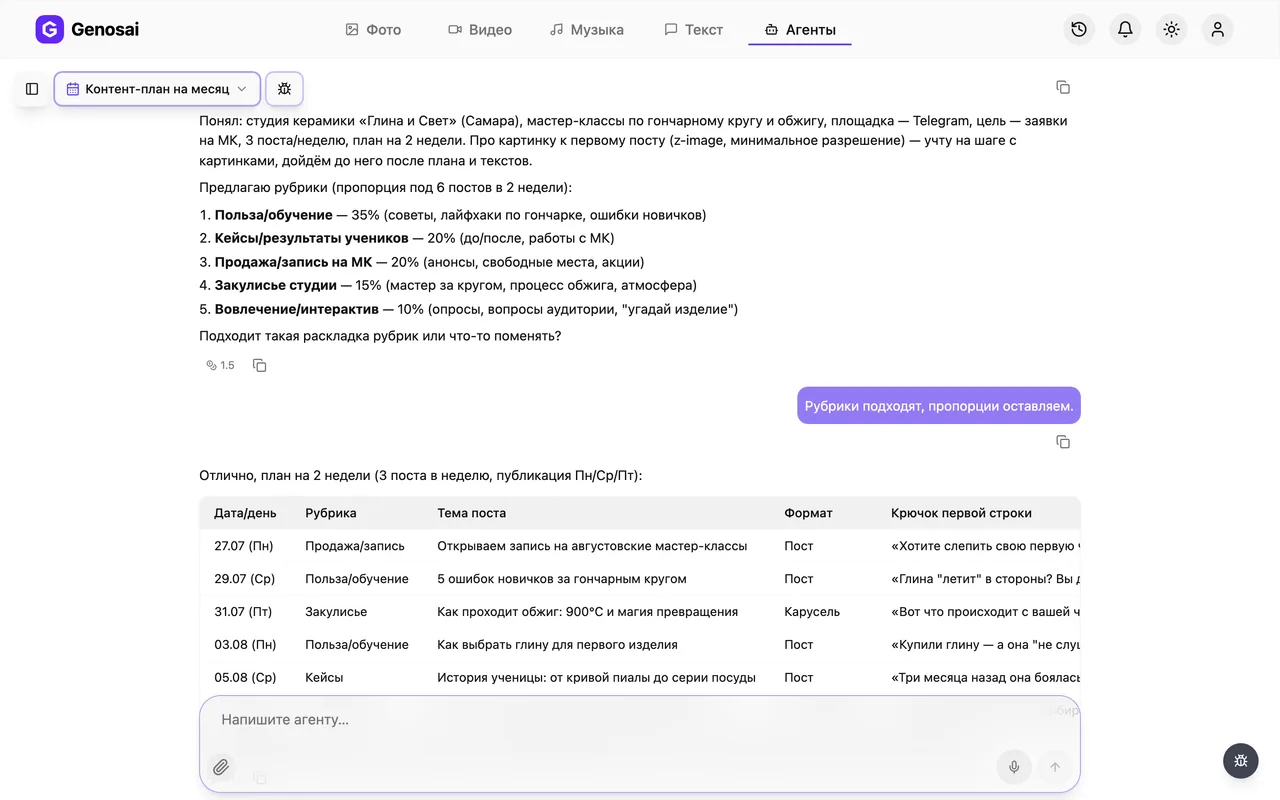The width and height of the screenshot is (1280, 800).
Task: Click '5 ошибок новичков за гончарным кругом'
Action: (x=562, y=579)
